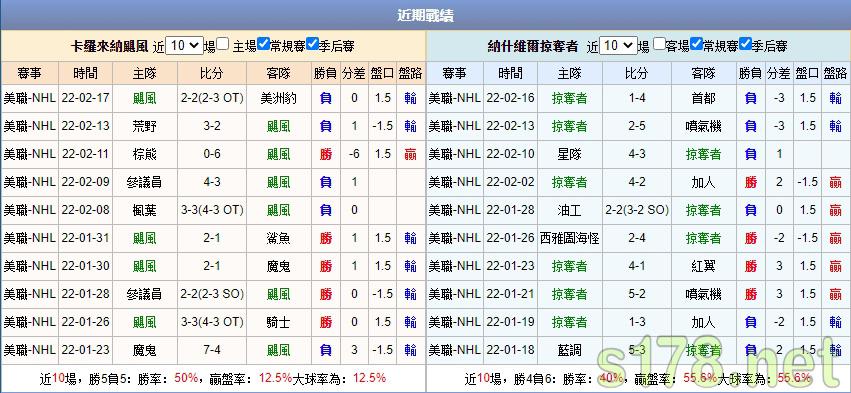The width and height of the screenshot is (851, 393).
Task: Enable the 客場 checkbox for 納什維爾掠奪者
Action: (x=659, y=44)
